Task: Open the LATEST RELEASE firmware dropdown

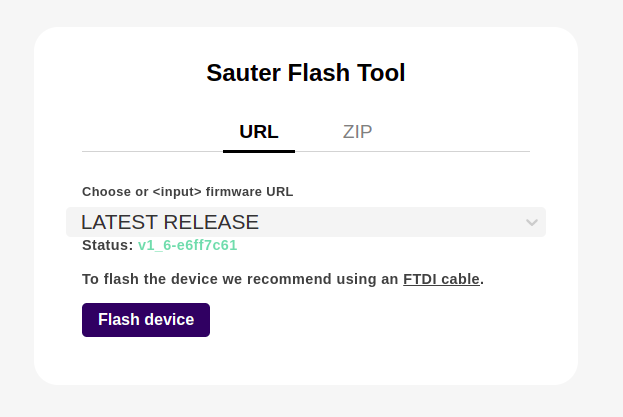Action: pos(305,222)
